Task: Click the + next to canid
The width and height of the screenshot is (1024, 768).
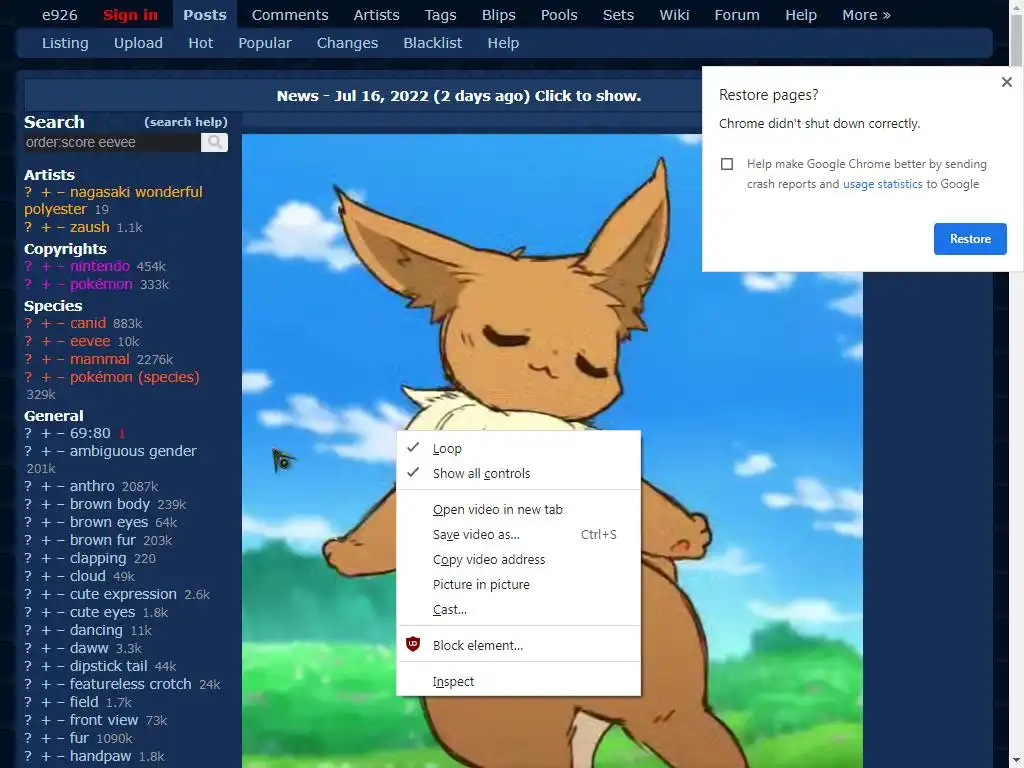Action: click(x=46, y=323)
